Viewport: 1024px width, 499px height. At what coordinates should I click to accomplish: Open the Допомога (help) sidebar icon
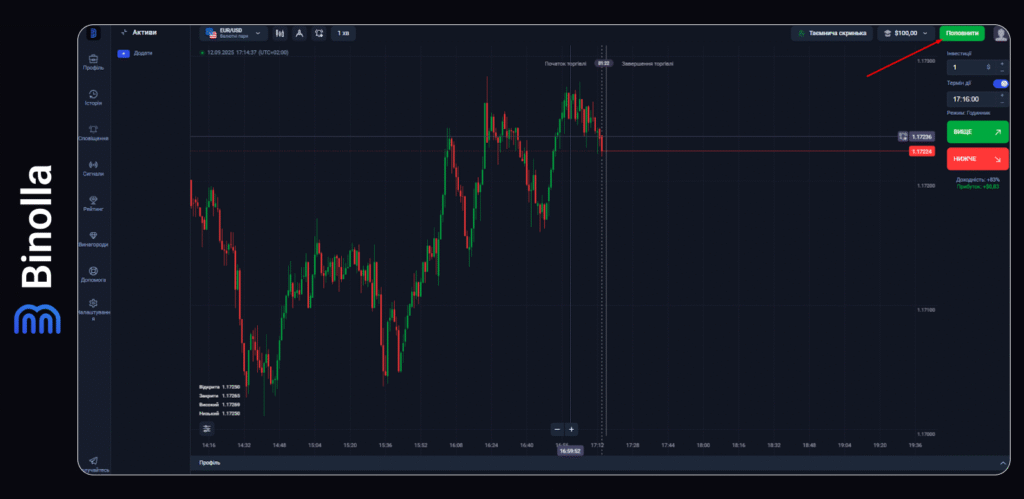pos(93,270)
